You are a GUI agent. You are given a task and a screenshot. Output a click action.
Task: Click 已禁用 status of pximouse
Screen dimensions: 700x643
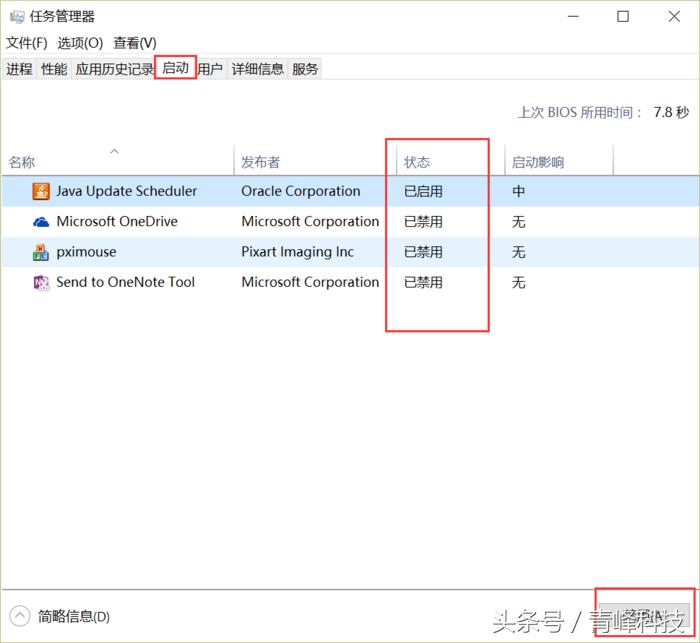(423, 252)
